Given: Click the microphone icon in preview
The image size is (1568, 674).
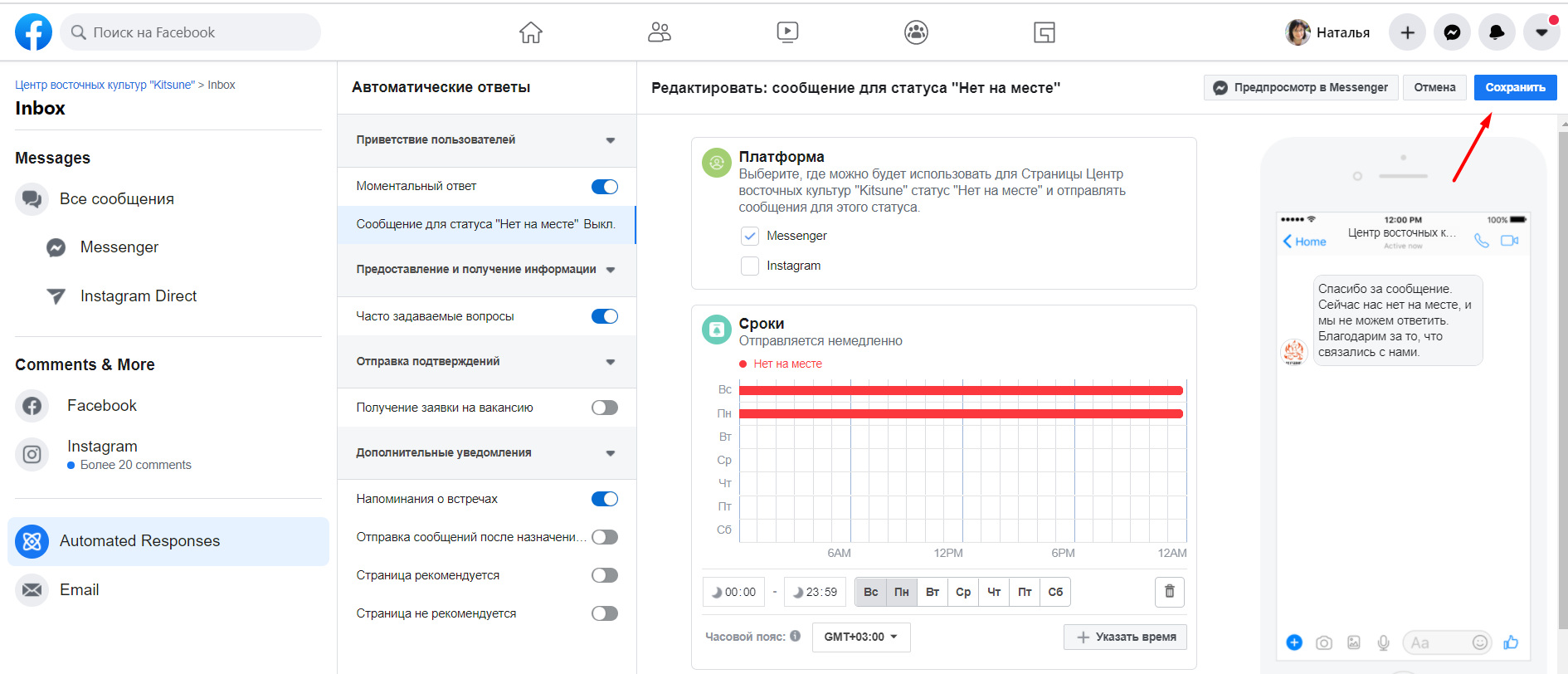Looking at the screenshot, I should pyautogui.click(x=1384, y=642).
